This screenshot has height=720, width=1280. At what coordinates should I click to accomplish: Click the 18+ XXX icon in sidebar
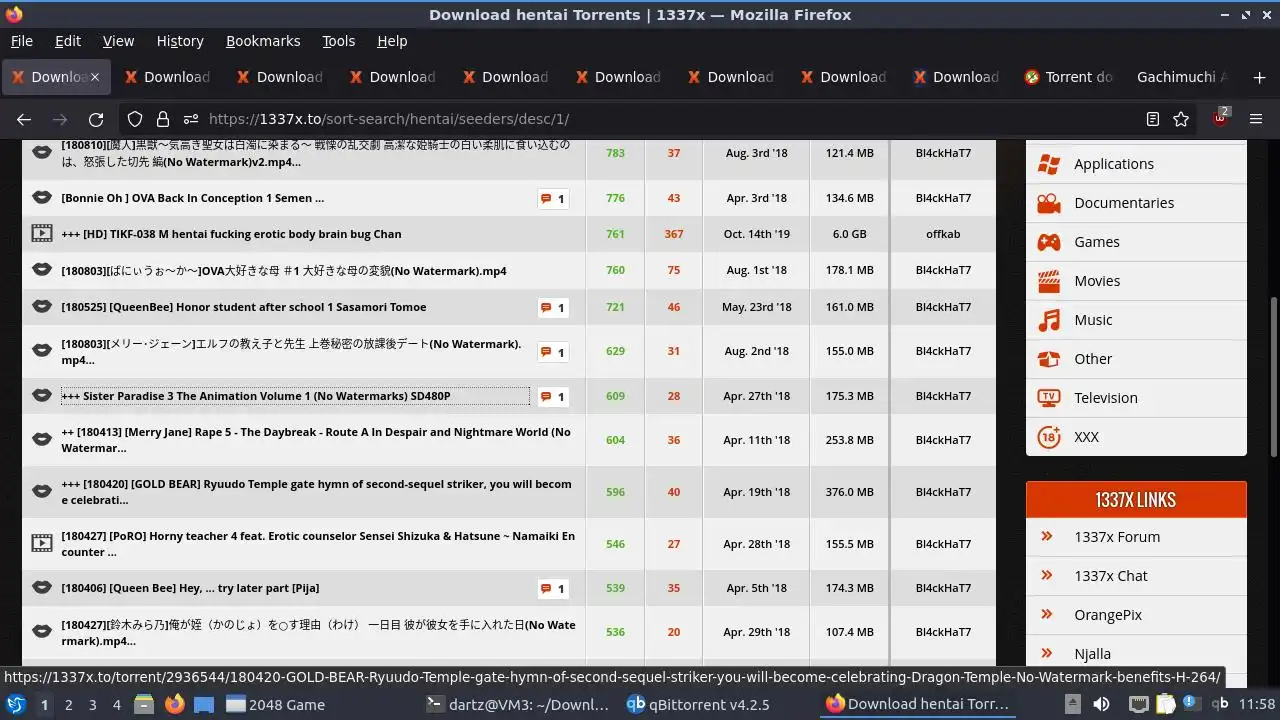point(1049,437)
